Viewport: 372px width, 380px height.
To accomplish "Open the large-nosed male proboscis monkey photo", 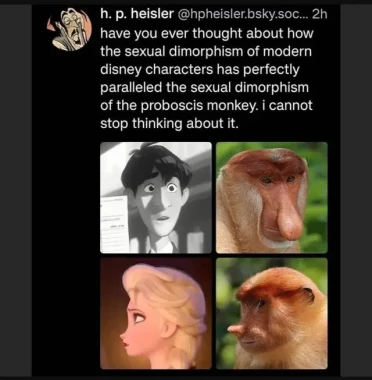I will [272, 198].
